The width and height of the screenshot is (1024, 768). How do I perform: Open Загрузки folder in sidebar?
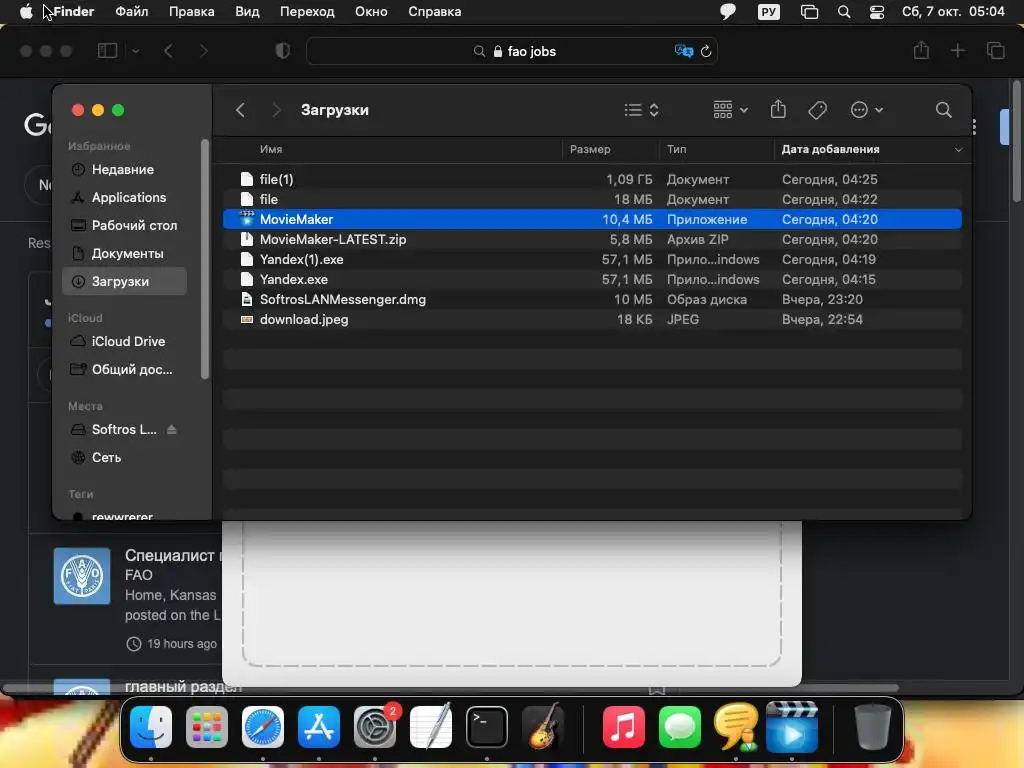click(124, 281)
